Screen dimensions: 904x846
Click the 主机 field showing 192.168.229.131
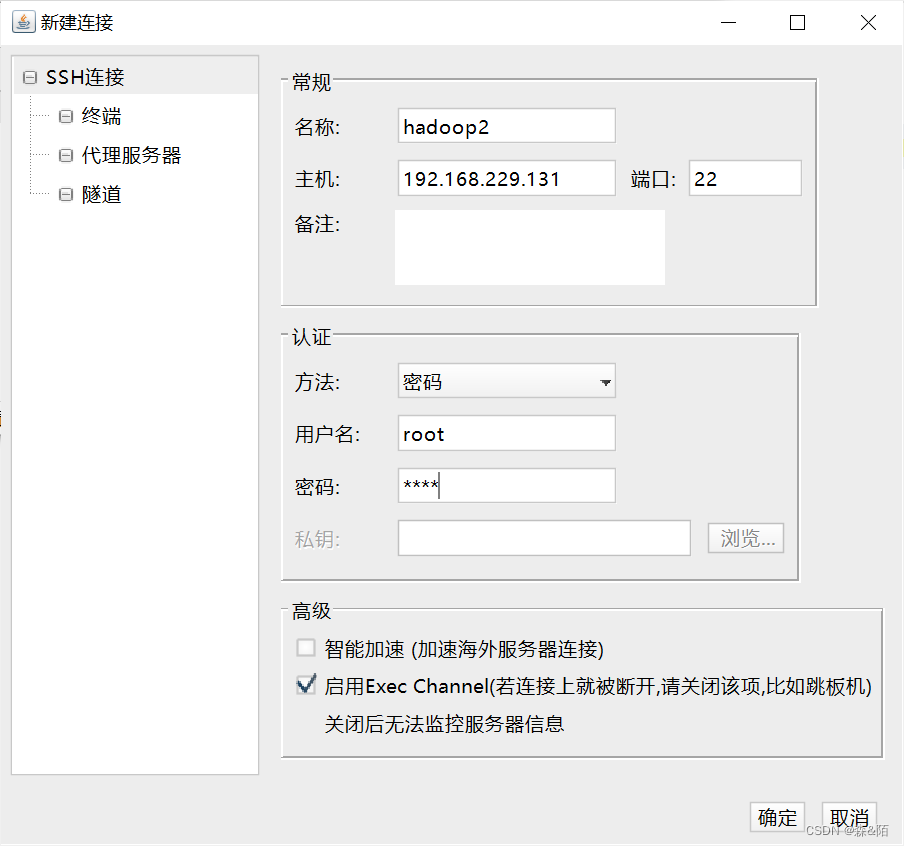[x=505, y=177]
